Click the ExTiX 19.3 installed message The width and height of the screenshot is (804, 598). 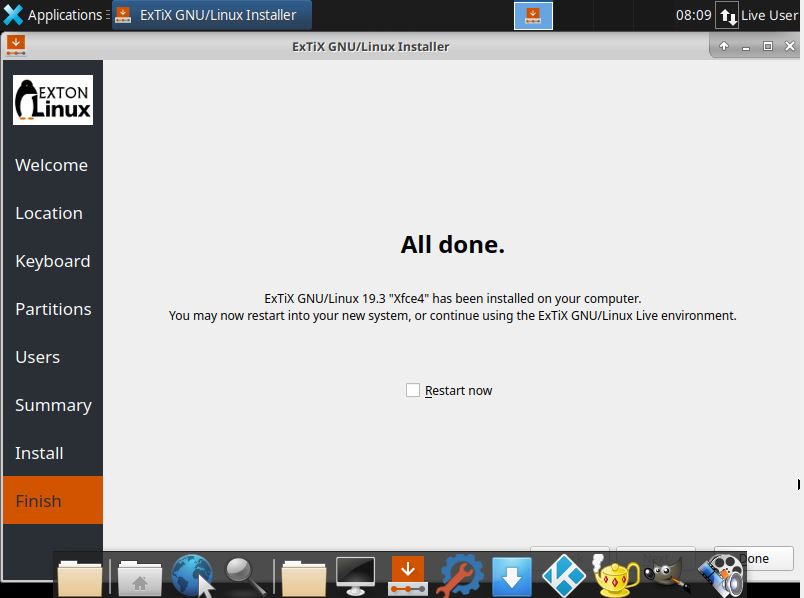tap(452, 298)
